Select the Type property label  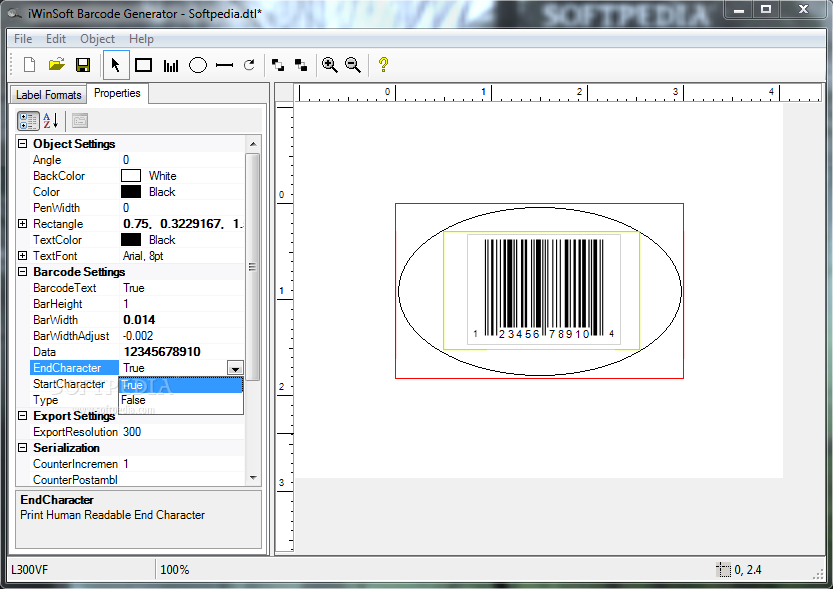click(x=46, y=400)
